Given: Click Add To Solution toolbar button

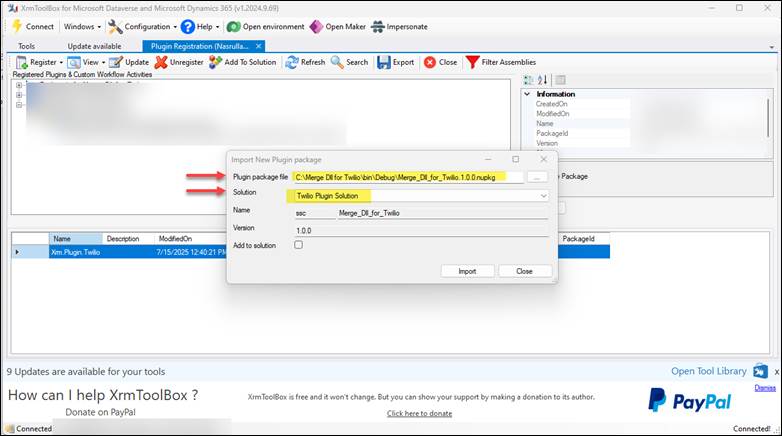Looking at the screenshot, I should point(242,62).
